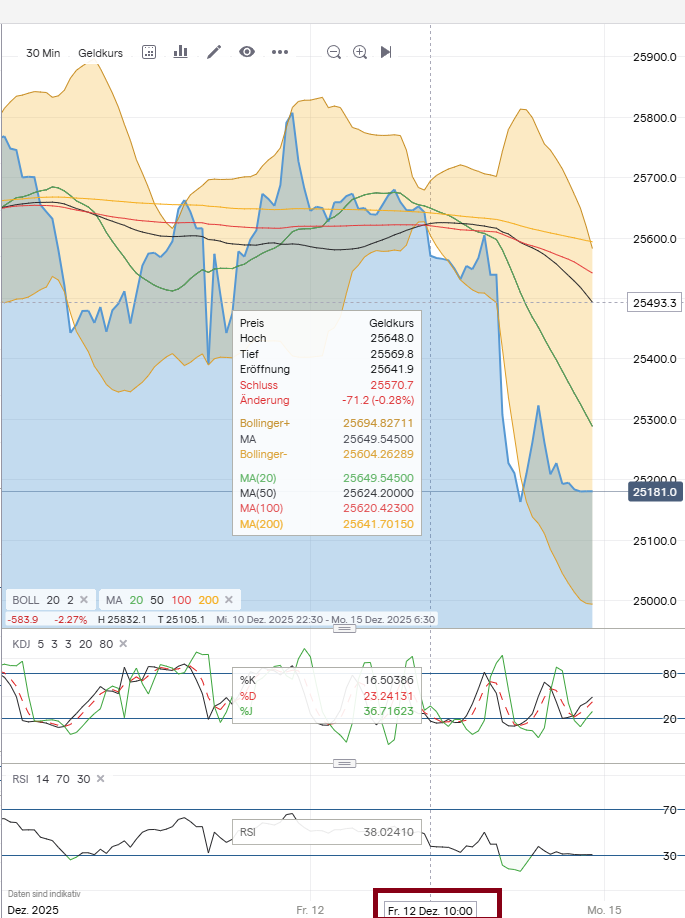Remove the MA 20 50 100 200 indicator
The image size is (685, 918).
pos(229,600)
